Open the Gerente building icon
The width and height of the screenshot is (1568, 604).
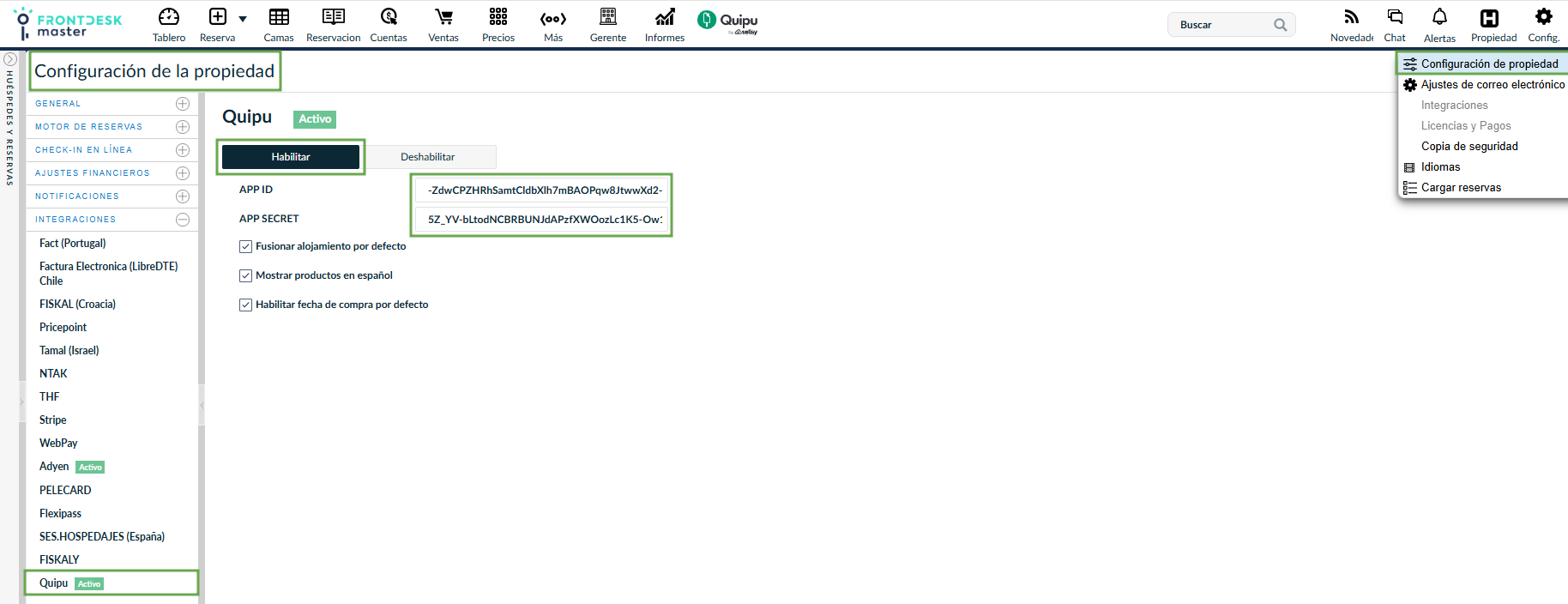(608, 17)
